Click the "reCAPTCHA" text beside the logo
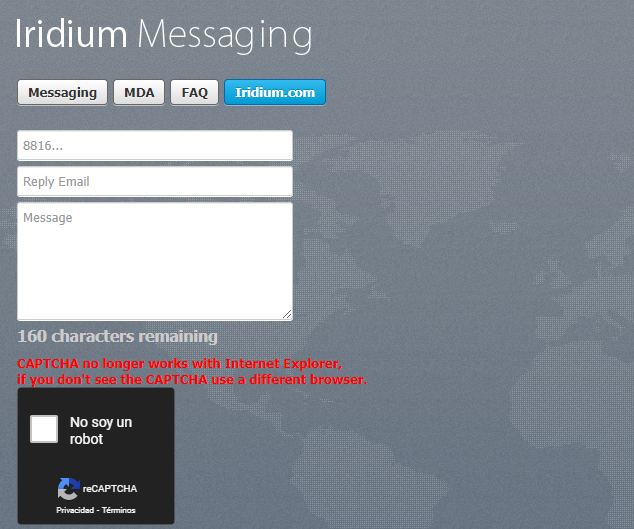The image size is (634, 529). click(x=110, y=489)
